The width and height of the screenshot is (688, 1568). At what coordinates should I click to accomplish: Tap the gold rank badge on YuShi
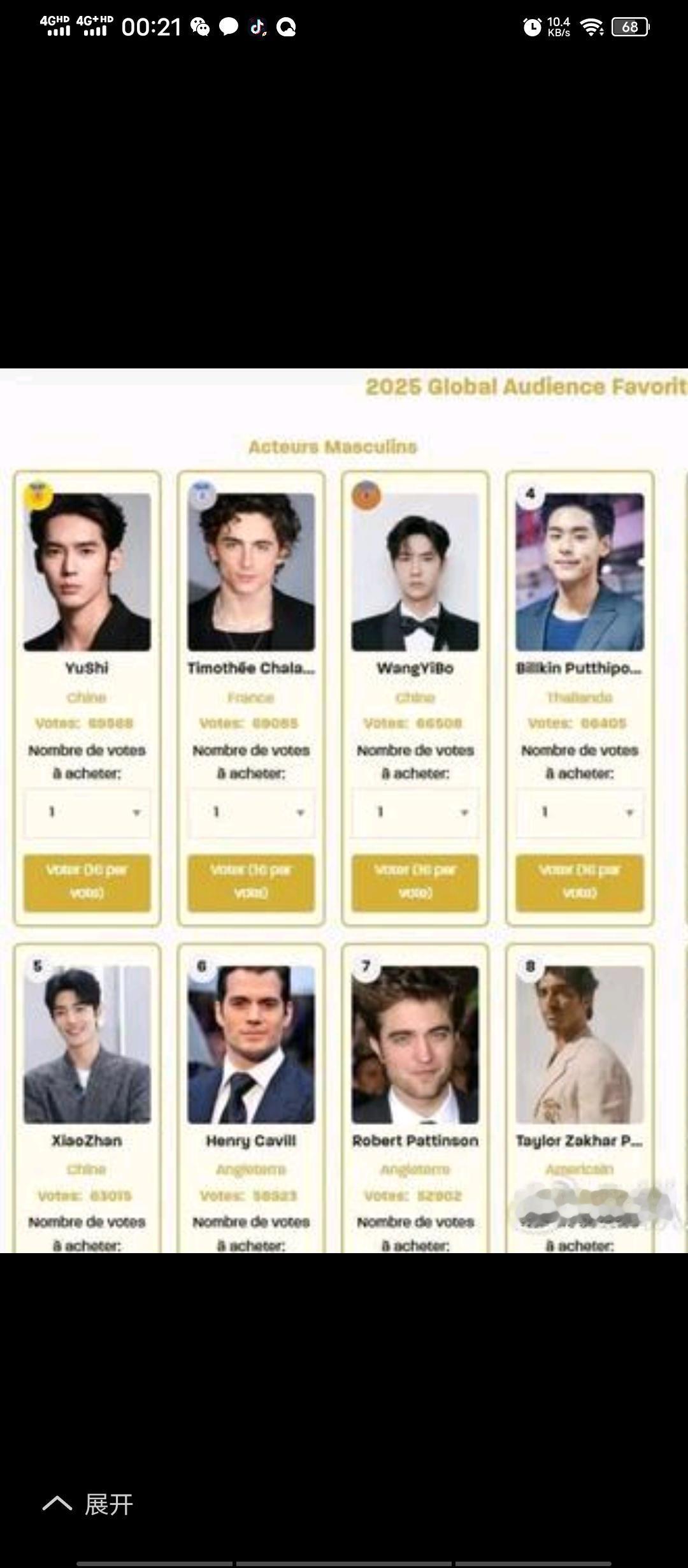38,495
